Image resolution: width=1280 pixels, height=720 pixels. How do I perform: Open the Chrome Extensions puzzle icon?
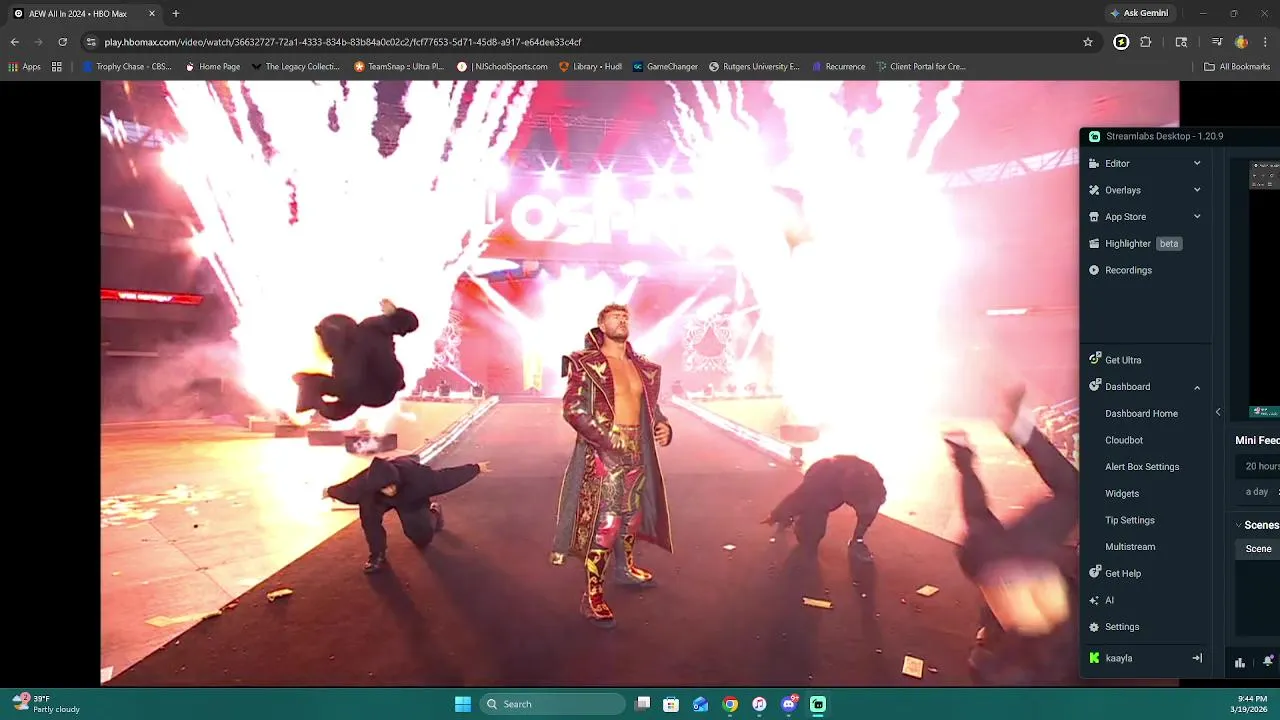click(1146, 42)
